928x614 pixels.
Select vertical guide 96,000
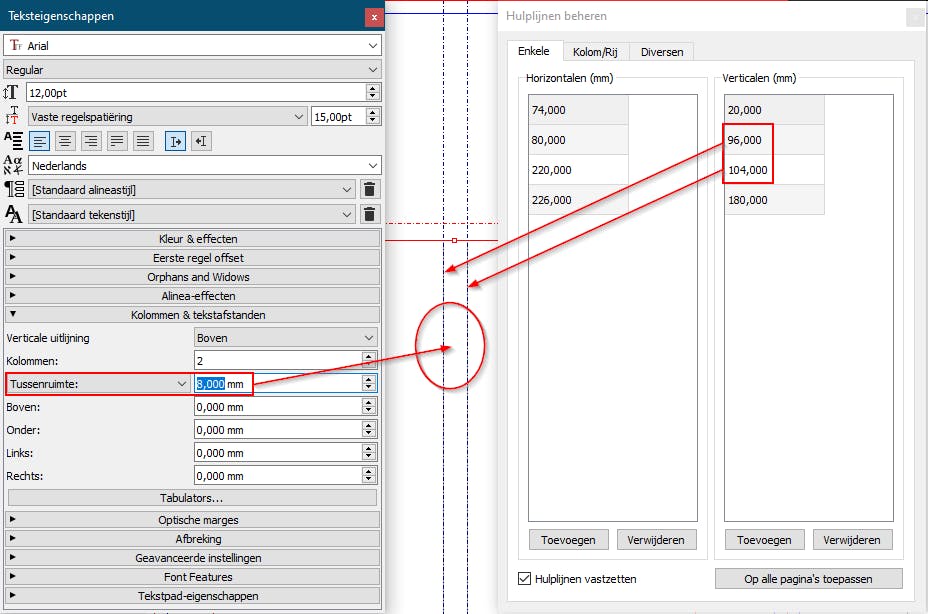pyautogui.click(x=774, y=140)
